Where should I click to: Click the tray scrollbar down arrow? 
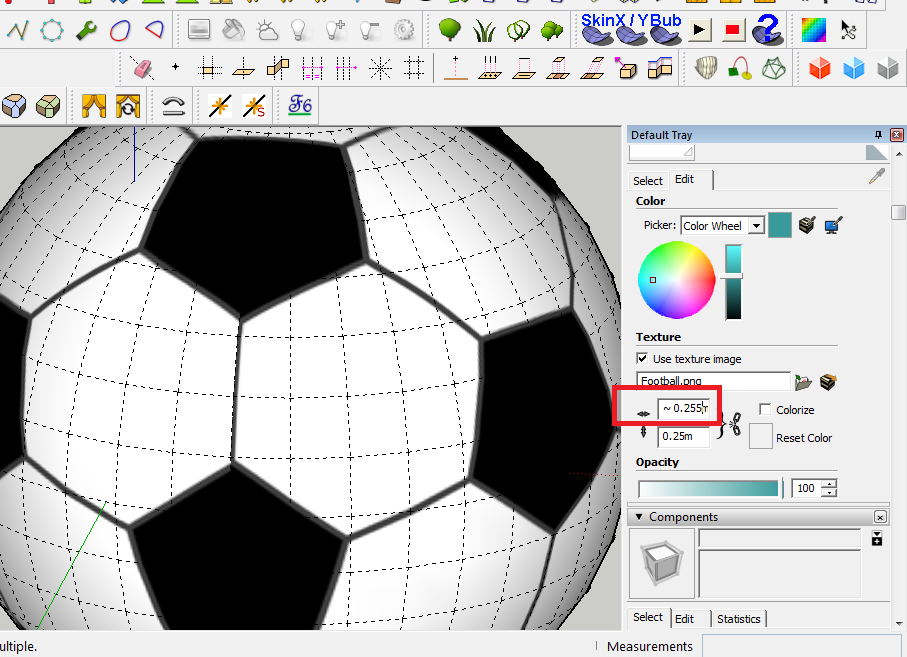[x=898, y=623]
